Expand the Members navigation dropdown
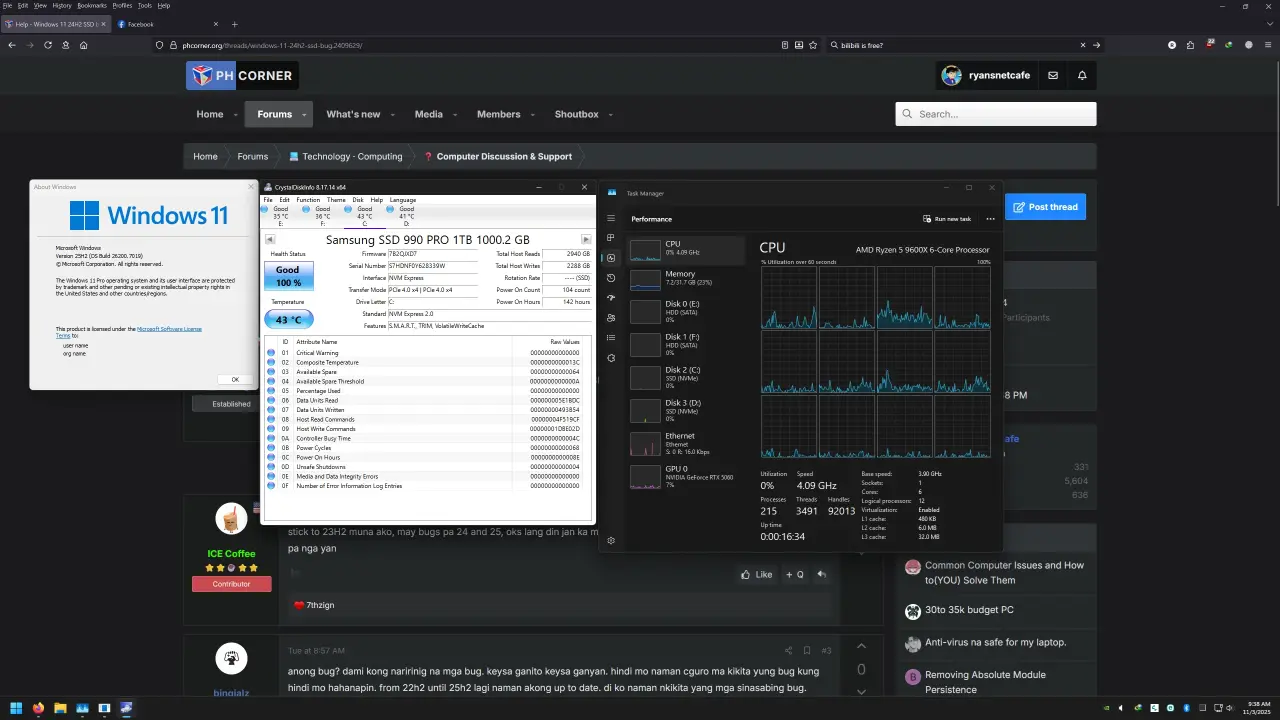The image size is (1280, 720). [x=532, y=115]
